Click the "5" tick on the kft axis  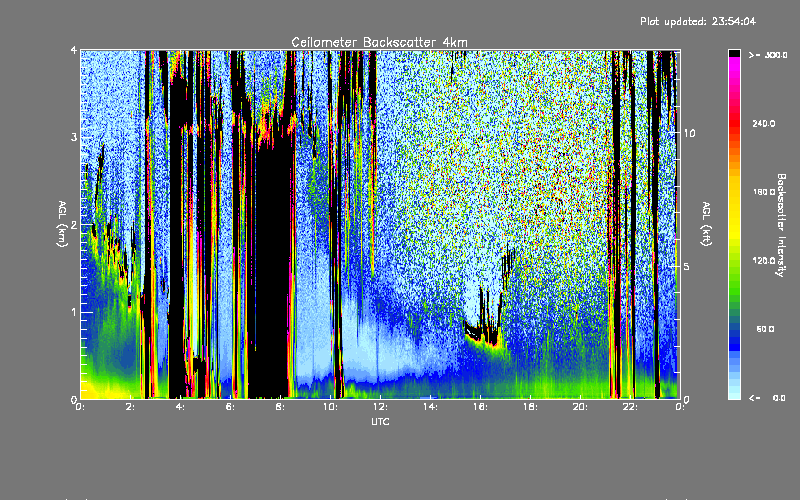click(686, 267)
